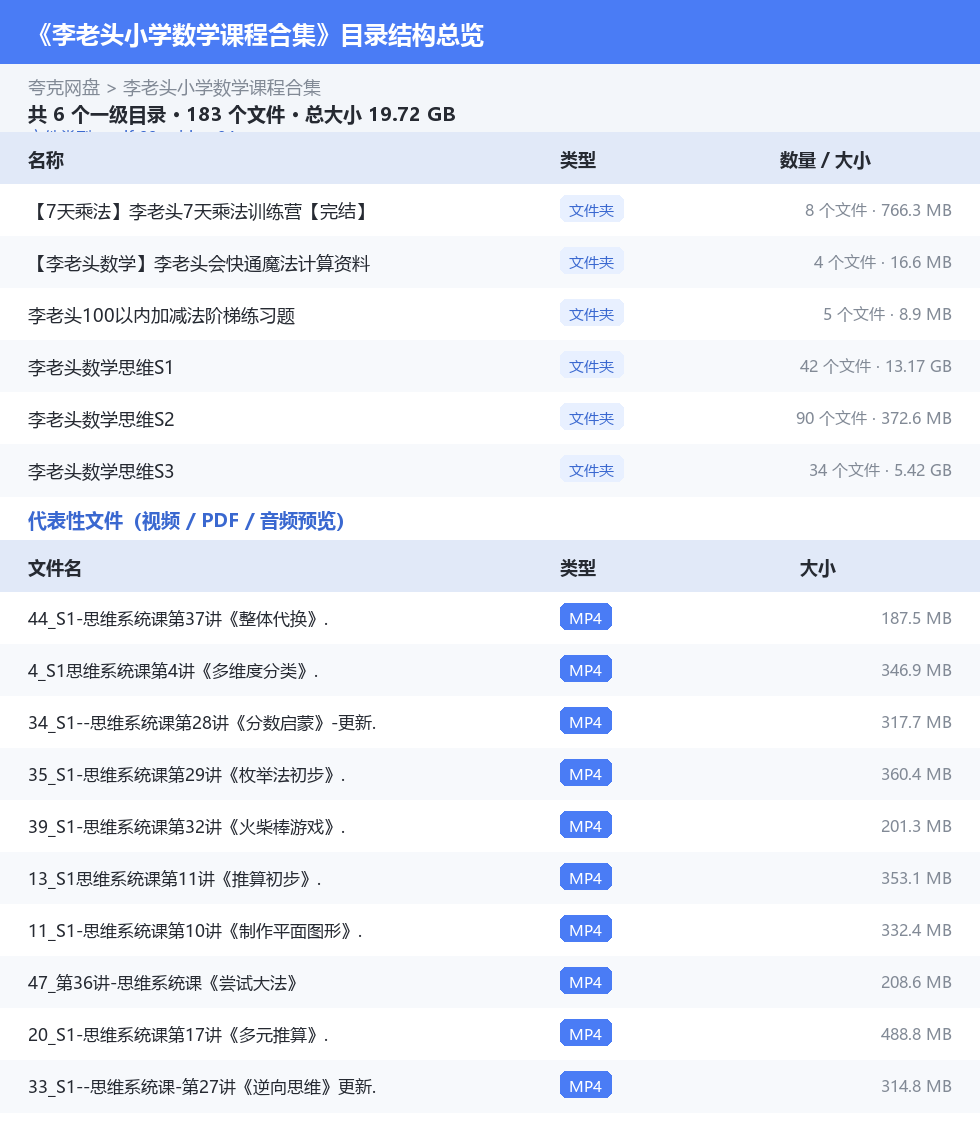The width and height of the screenshot is (980, 1144).
Task: Click the 数量 / 大小 column header
Action: point(825,160)
